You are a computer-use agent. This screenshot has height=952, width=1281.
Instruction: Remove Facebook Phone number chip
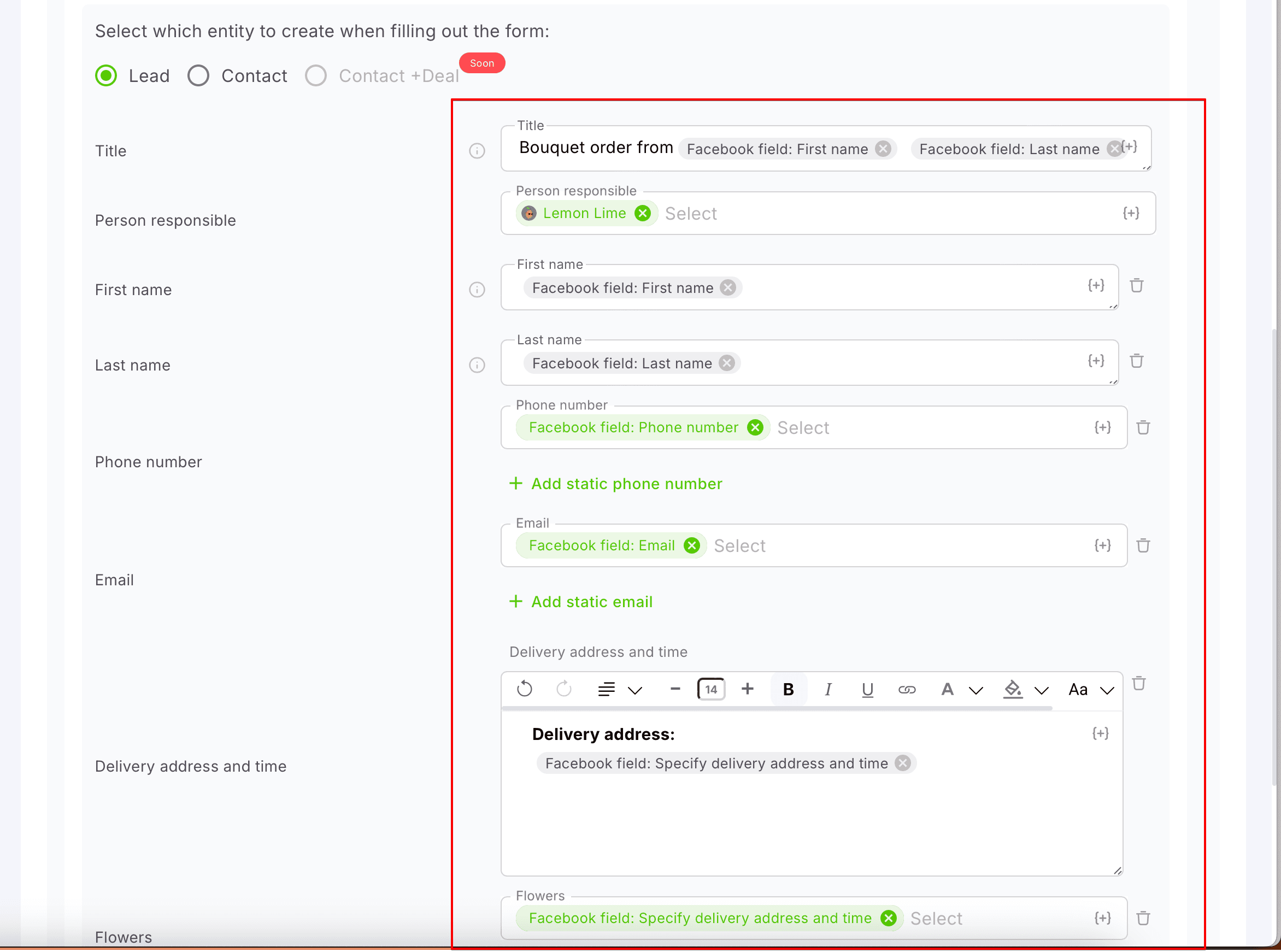pos(755,427)
